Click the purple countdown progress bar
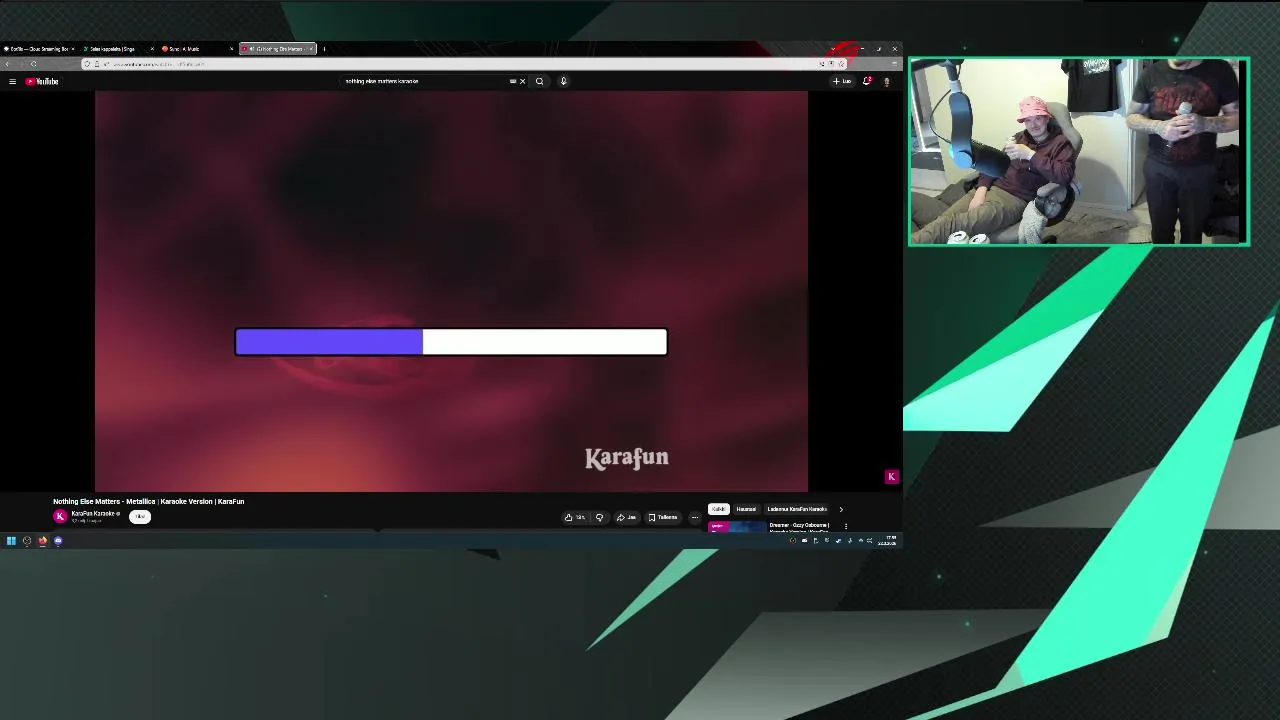The width and height of the screenshot is (1280, 720). tap(451, 342)
